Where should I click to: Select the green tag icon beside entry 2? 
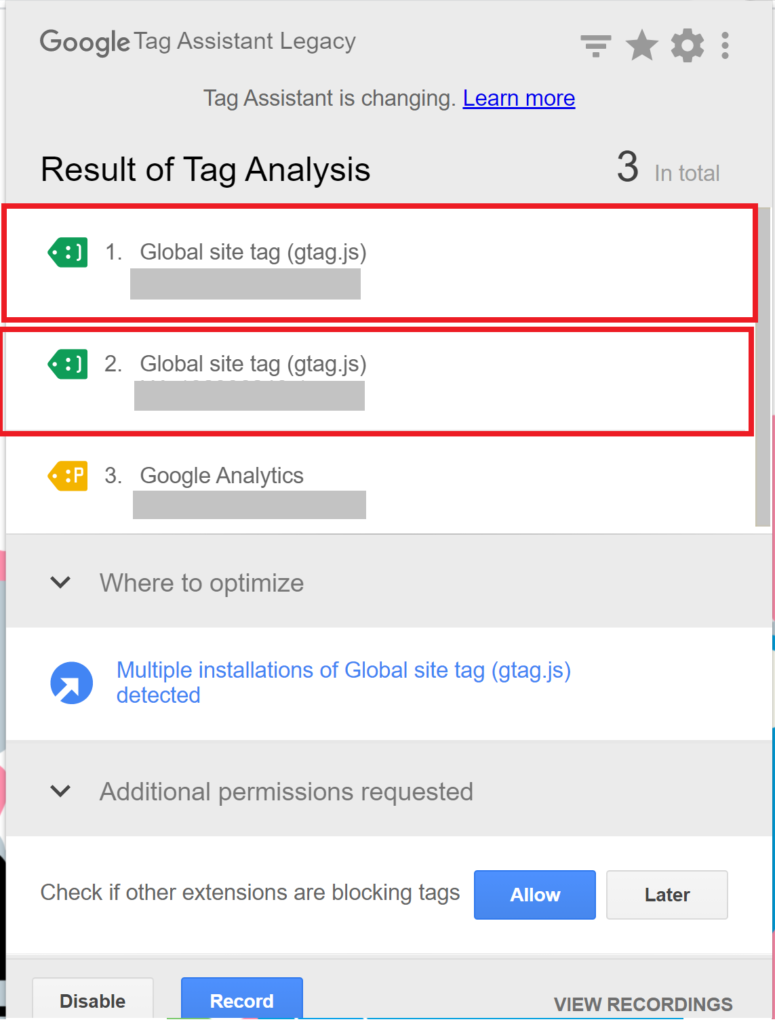coord(67,364)
